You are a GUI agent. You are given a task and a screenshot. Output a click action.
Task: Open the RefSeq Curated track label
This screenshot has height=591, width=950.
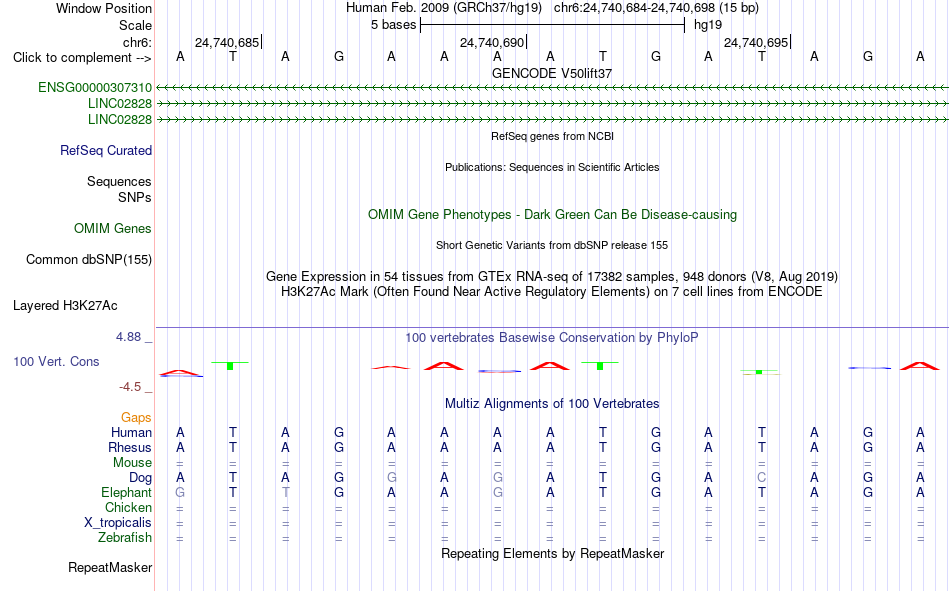coord(106,150)
